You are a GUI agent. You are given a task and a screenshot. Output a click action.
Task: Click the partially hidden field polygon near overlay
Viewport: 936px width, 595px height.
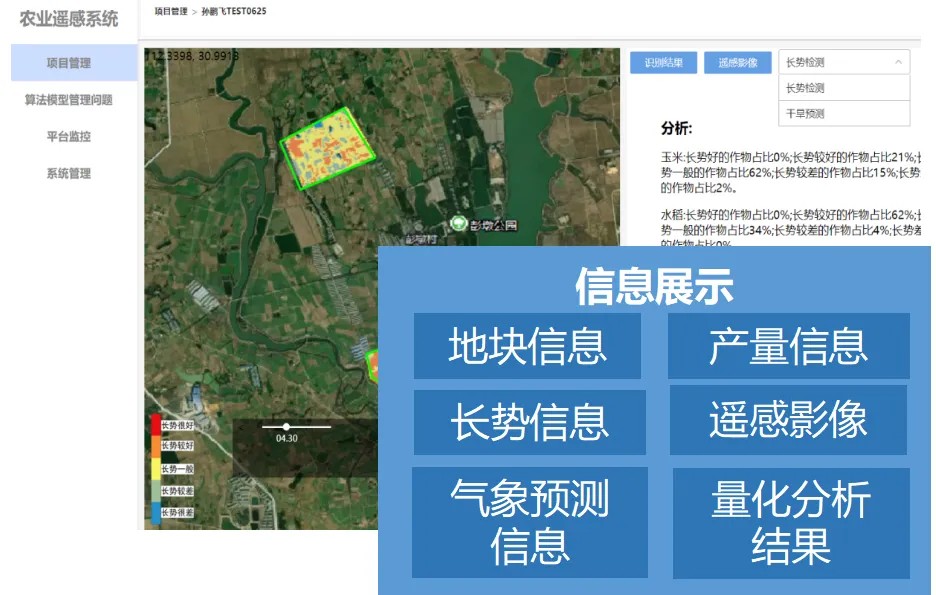click(x=372, y=363)
